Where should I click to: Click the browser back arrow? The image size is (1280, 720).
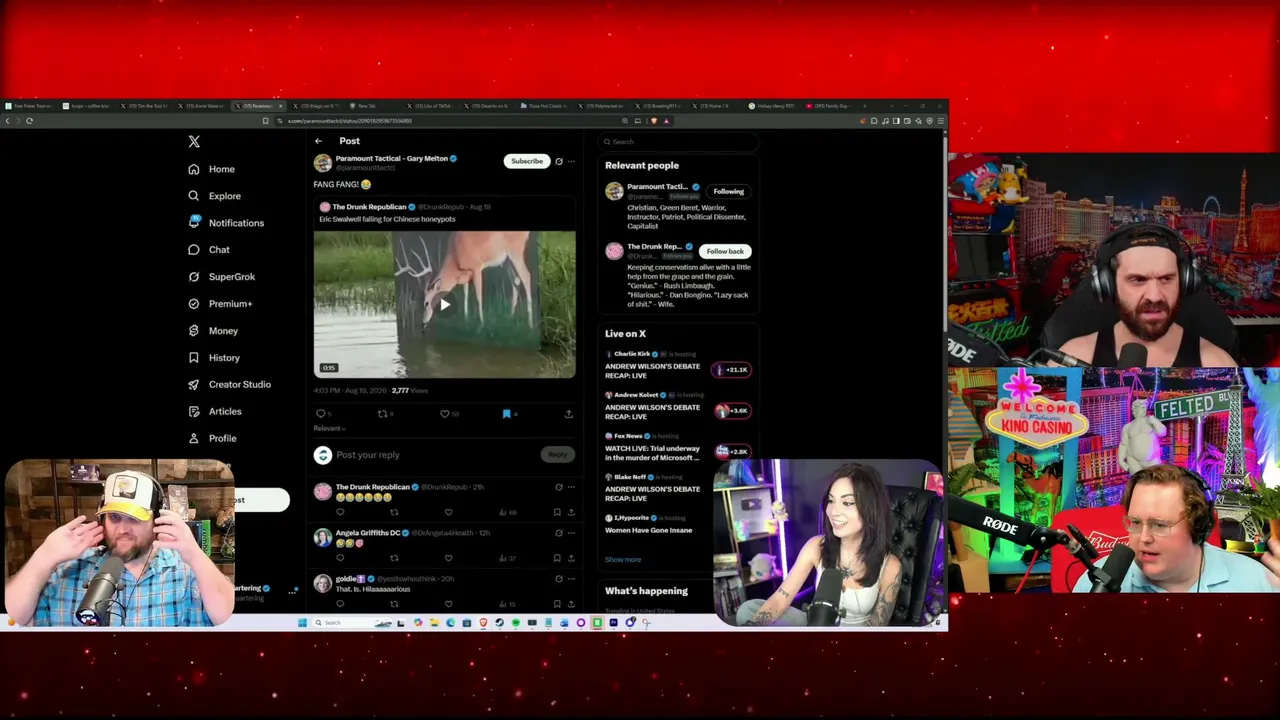click(7, 121)
